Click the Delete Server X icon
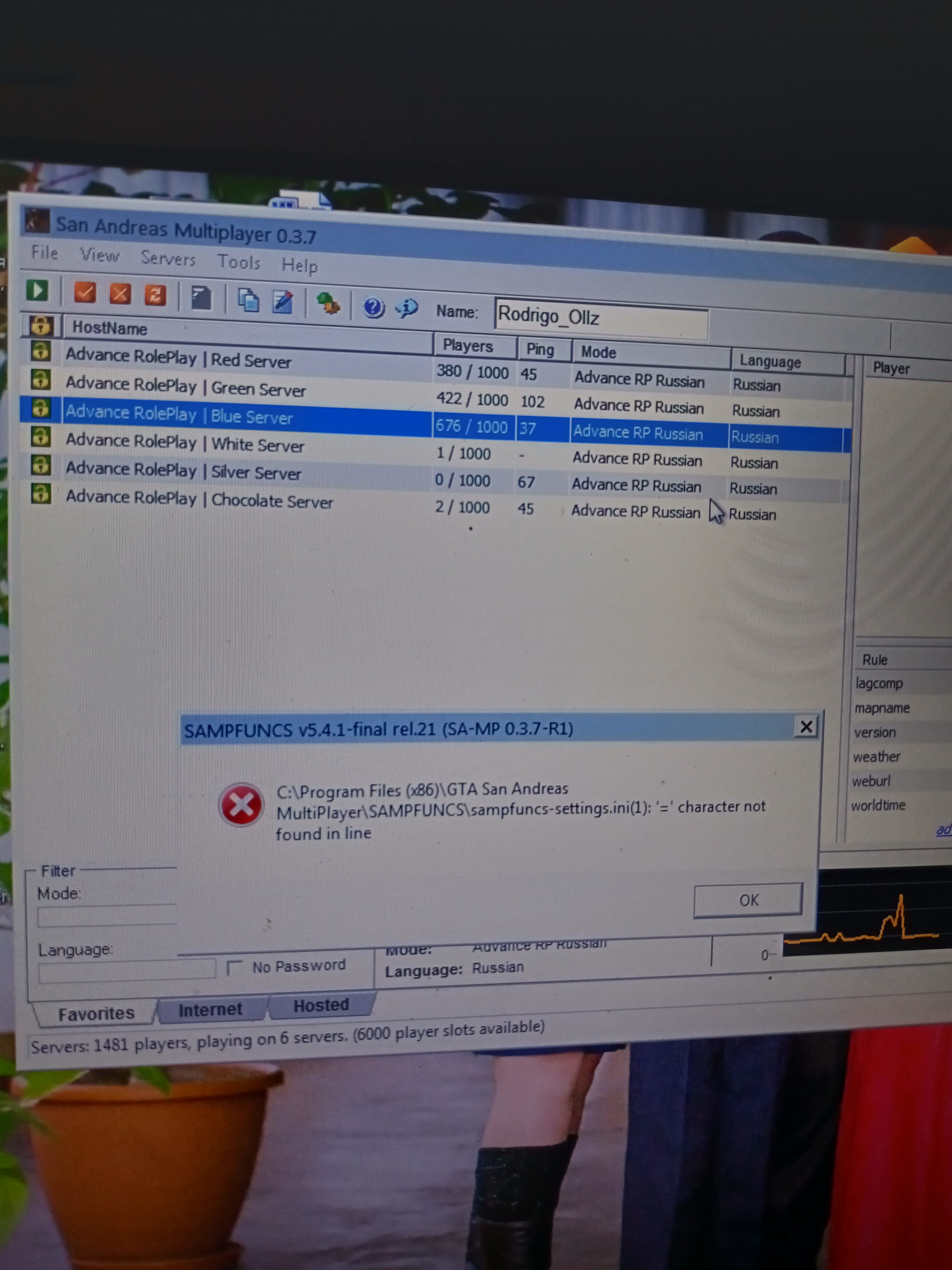Image resolution: width=952 pixels, height=1270 pixels. tap(120, 294)
